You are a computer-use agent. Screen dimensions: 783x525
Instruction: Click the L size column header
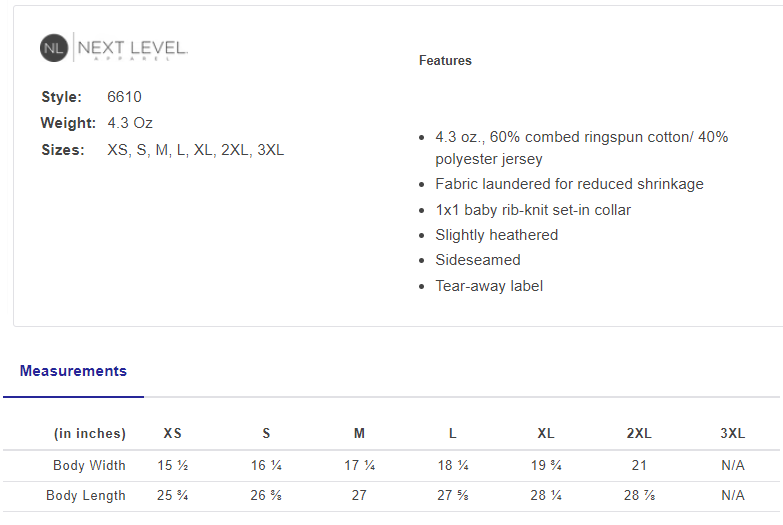click(x=452, y=434)
